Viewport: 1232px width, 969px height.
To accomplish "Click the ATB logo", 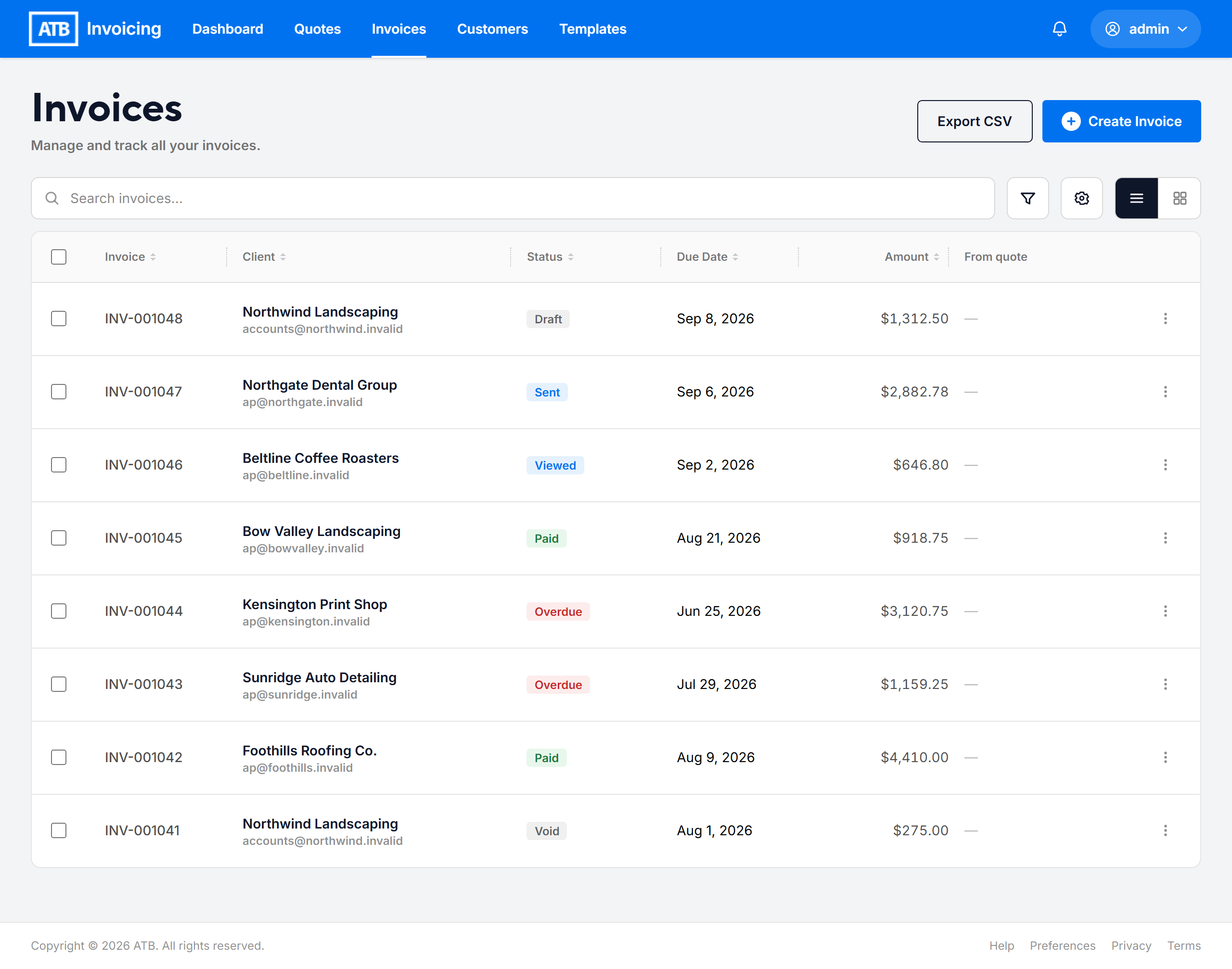I will click(x=53, y=29).
